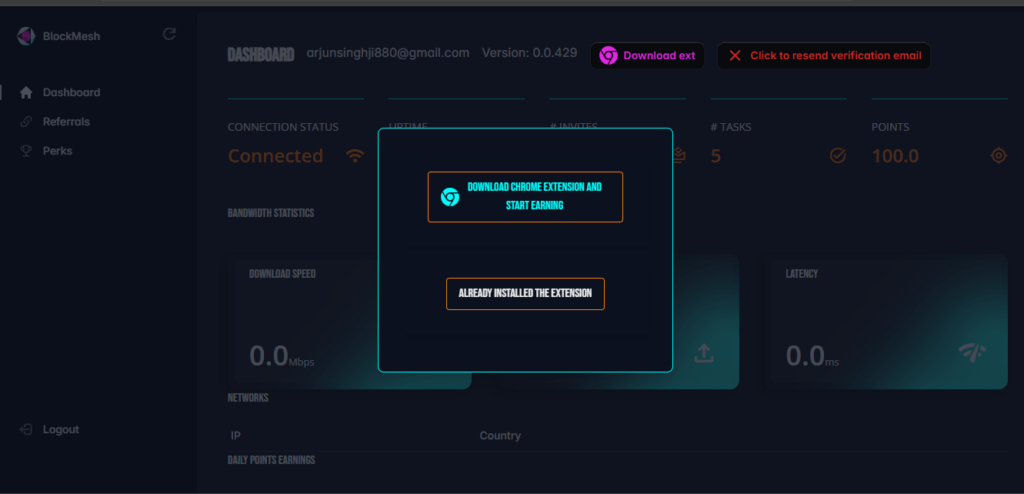Click the email arjunsinghji880@gmail.com
The image size is (1024, 494).
tap(388, 53)
